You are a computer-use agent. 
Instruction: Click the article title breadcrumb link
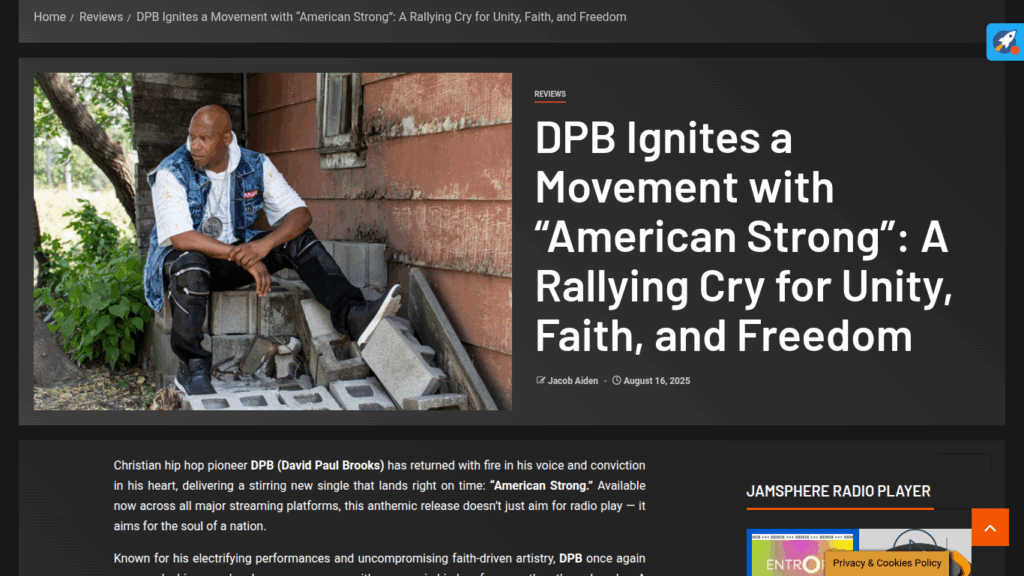pos(381,17)
